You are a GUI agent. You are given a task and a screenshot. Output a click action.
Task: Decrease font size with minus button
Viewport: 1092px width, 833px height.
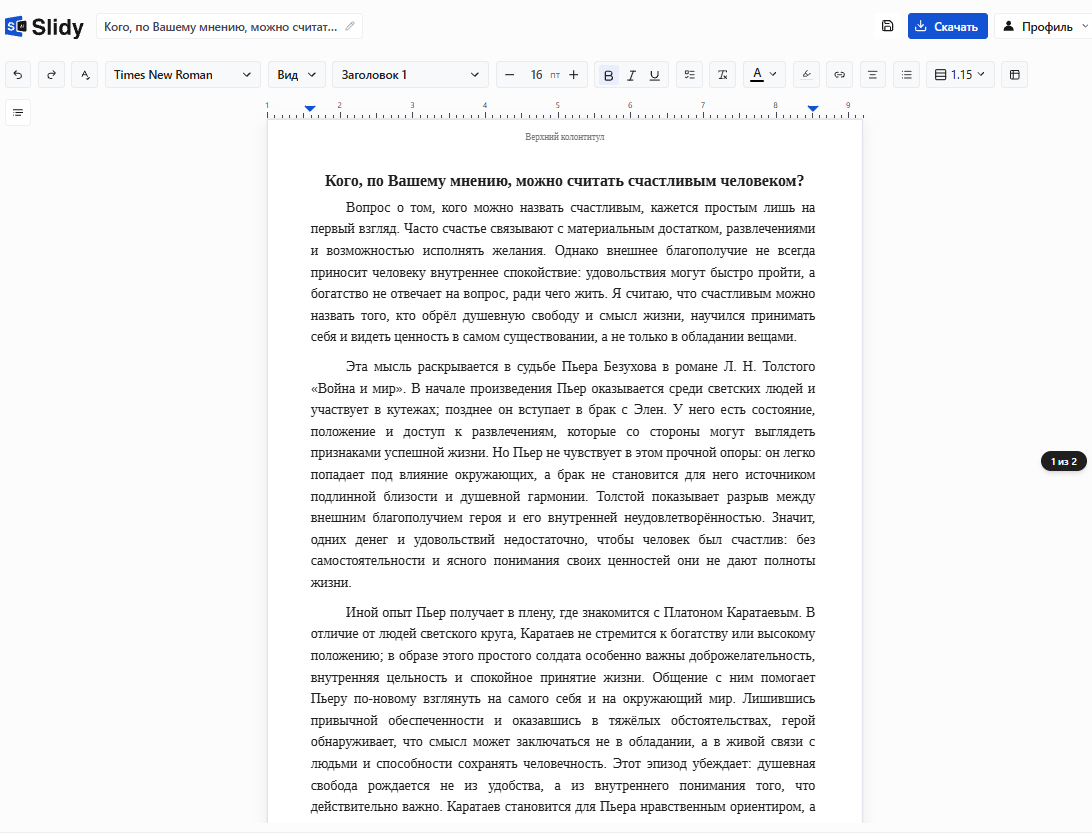[x=510, y=75]
